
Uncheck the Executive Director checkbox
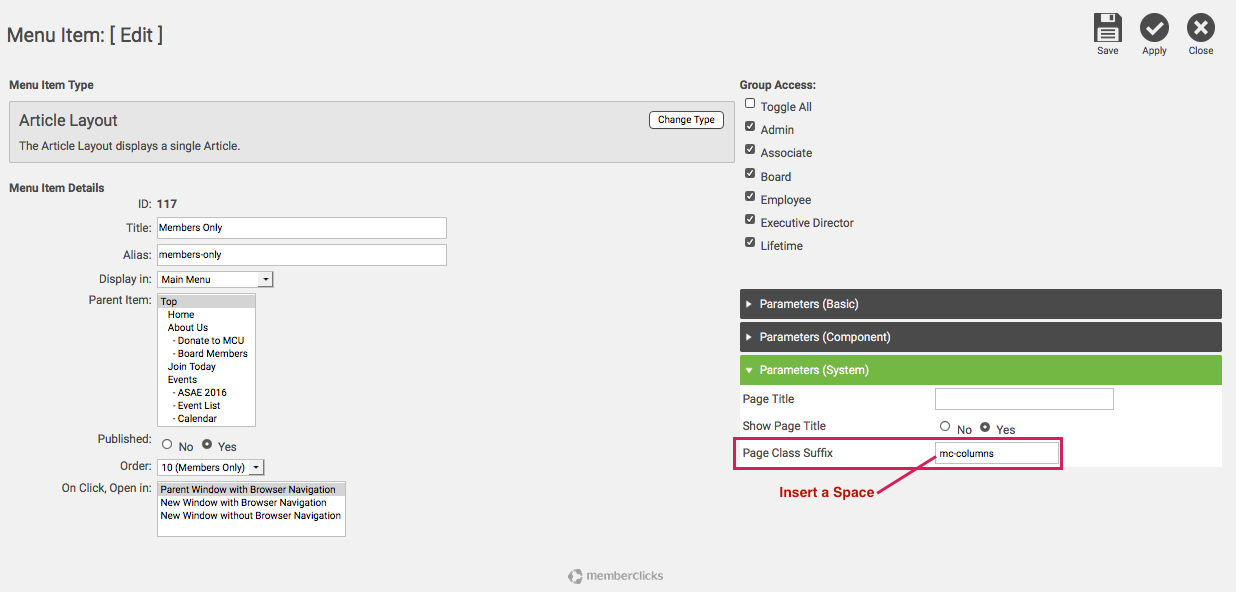(750, 220)
